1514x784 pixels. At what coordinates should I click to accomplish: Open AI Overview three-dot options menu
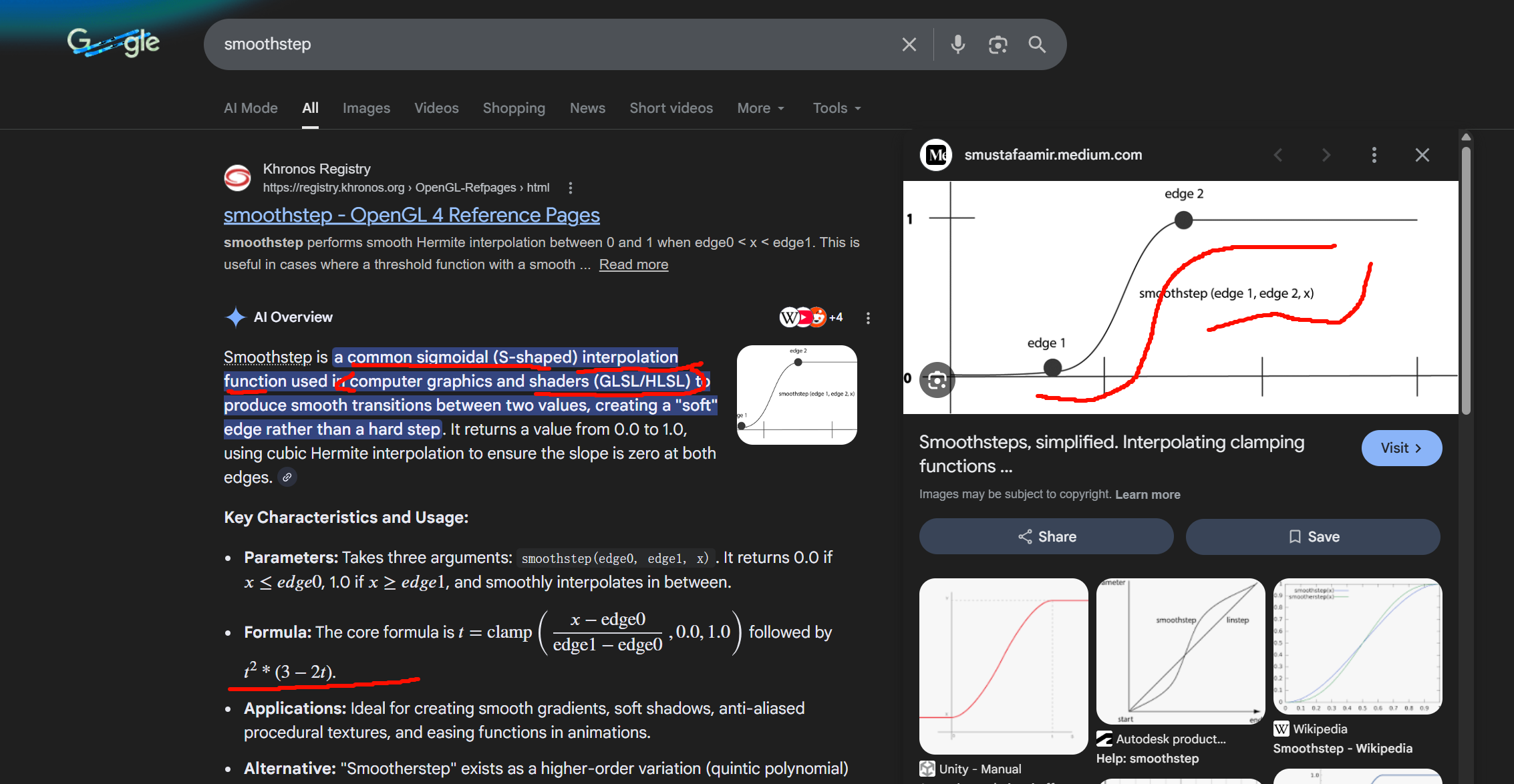click(x=868, y=318)
